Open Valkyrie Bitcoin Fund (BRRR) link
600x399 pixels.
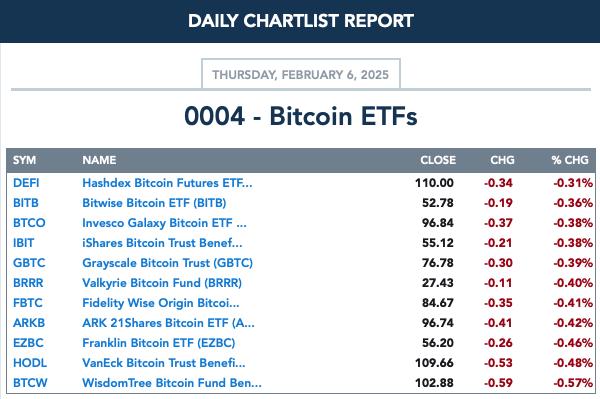click(162, 283)
